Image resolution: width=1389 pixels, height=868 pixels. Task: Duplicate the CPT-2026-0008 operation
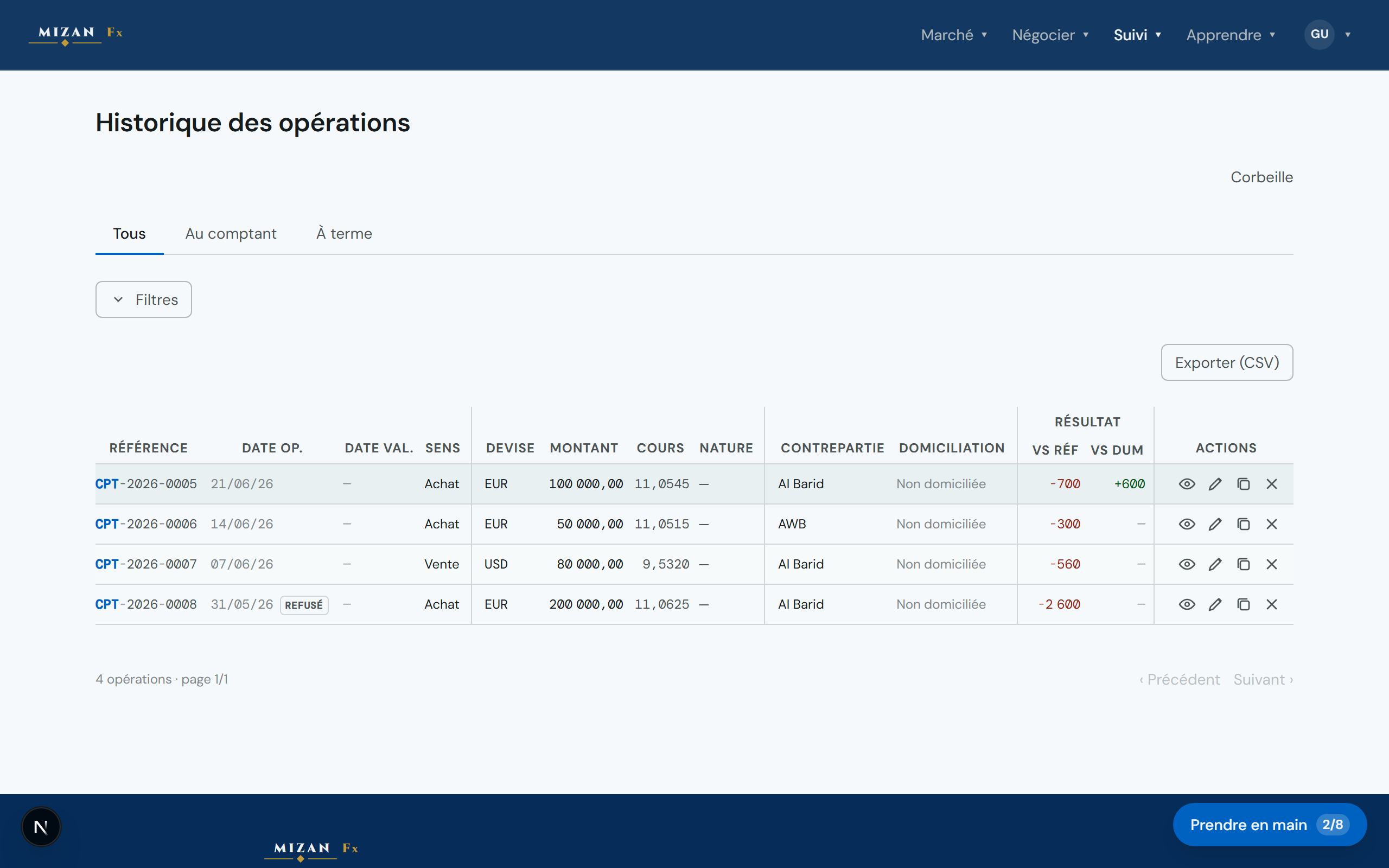1243,604
